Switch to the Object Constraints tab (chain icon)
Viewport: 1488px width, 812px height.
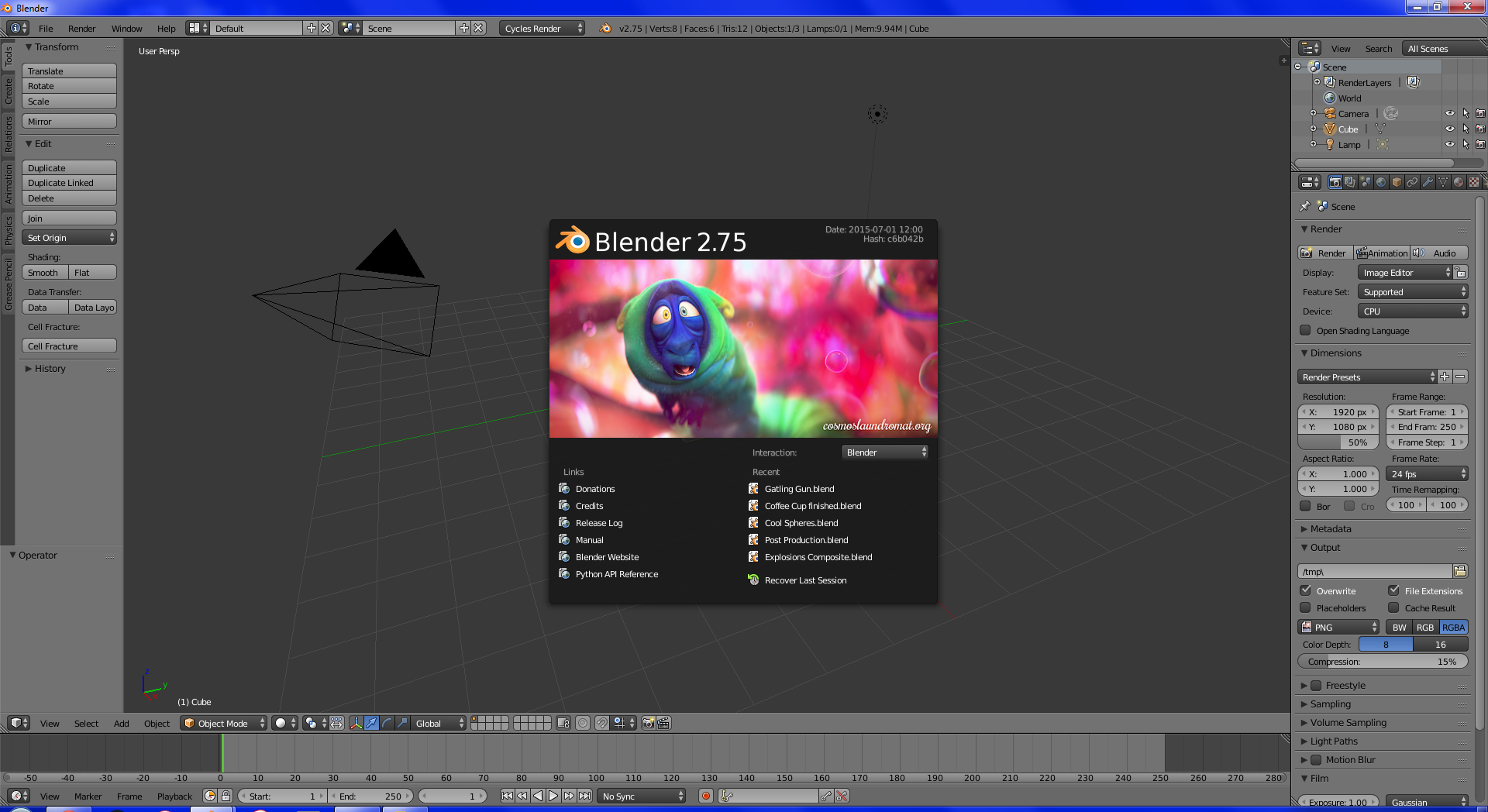tap(1414, 182)
